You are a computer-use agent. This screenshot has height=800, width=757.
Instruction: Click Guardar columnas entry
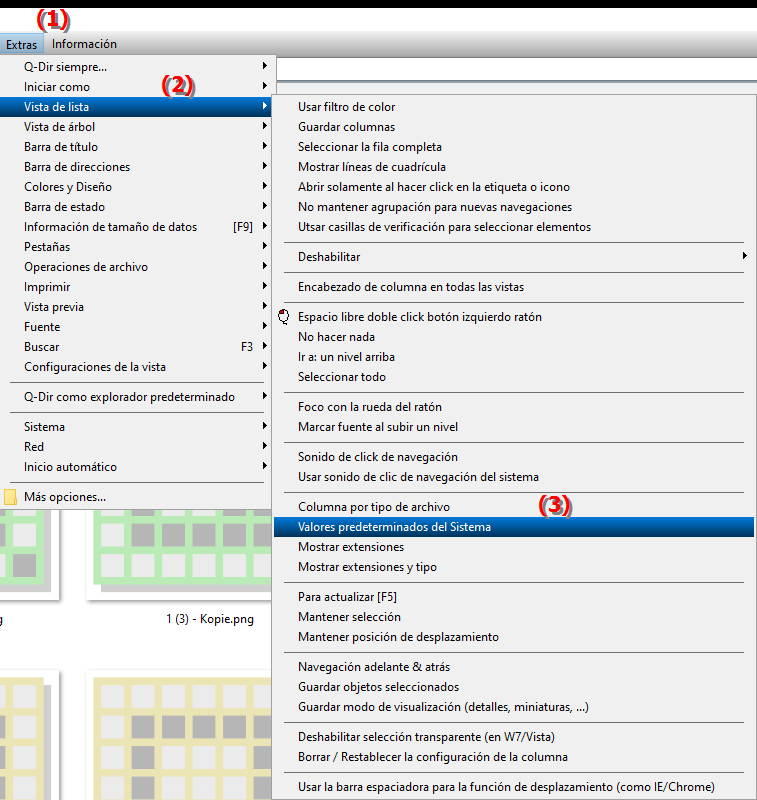pos(346,127)
